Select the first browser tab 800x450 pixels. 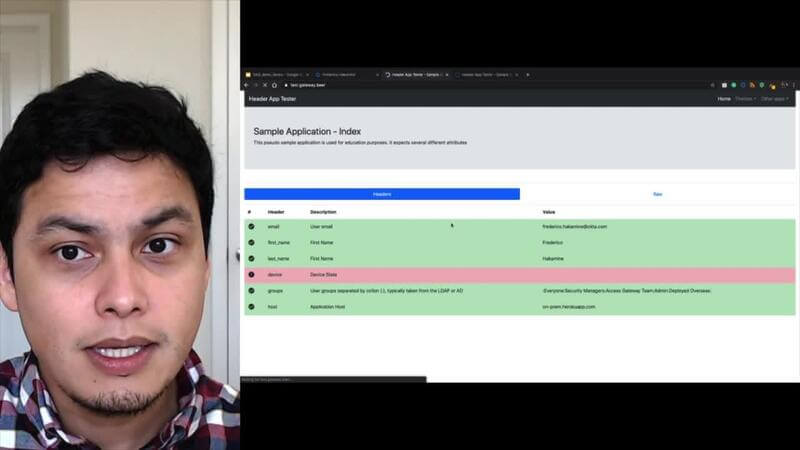tap(276, 74)
